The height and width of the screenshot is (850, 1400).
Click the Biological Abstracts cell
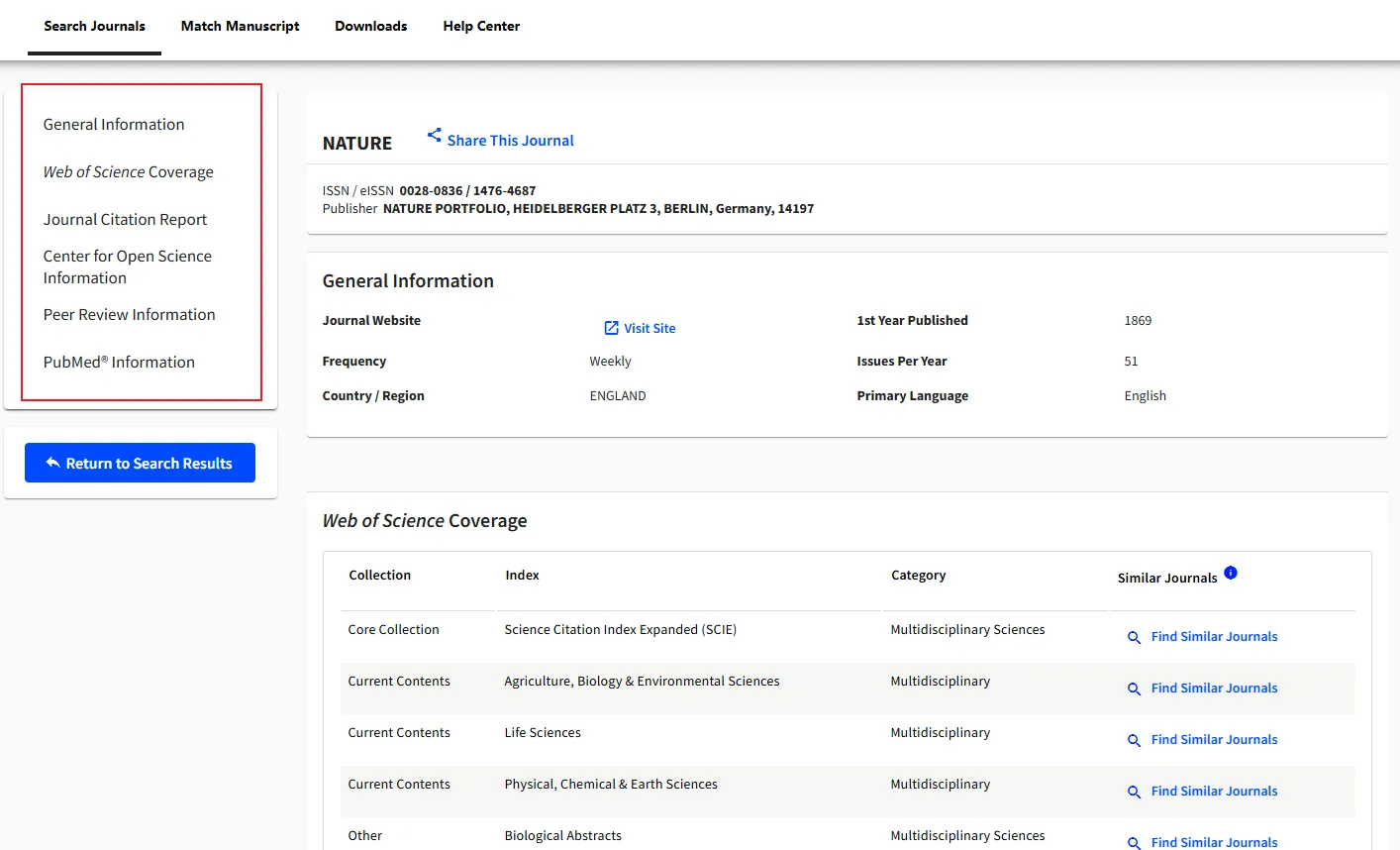(562, 836)
